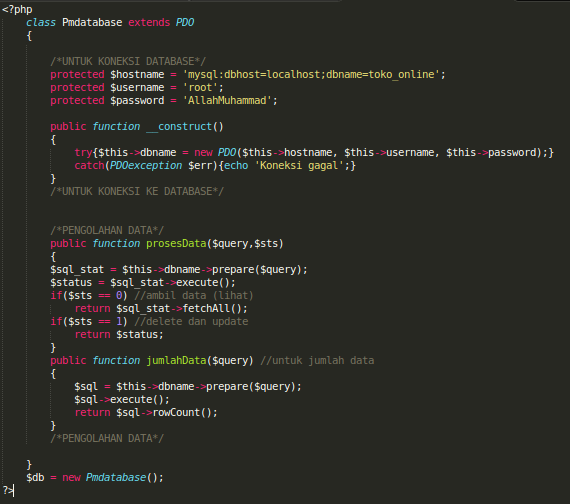Click the 'try' keyword
Image resolution: width=570 pixels, height=504 pixels.
pyautogui.click(x=83, y=153)
